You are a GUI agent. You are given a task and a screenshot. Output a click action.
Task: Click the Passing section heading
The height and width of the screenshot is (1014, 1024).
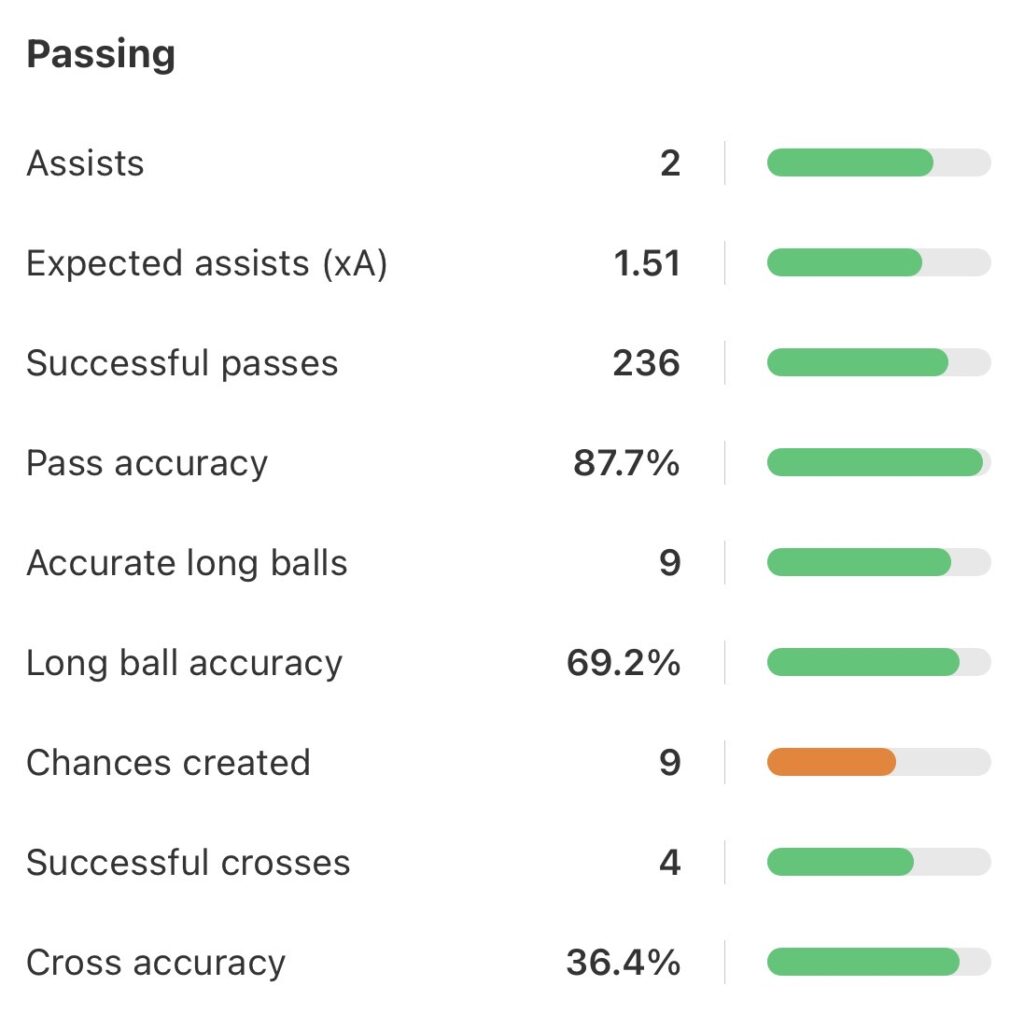100,54
